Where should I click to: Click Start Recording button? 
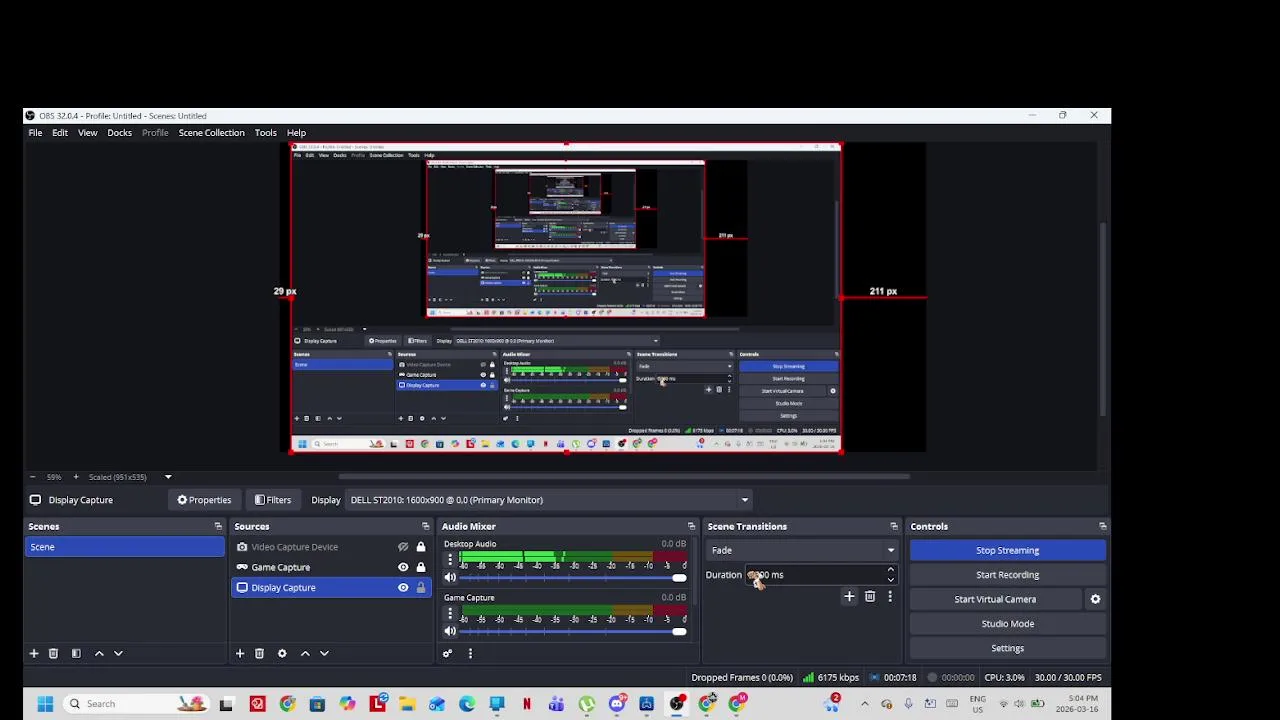(x=1008, y=575)
